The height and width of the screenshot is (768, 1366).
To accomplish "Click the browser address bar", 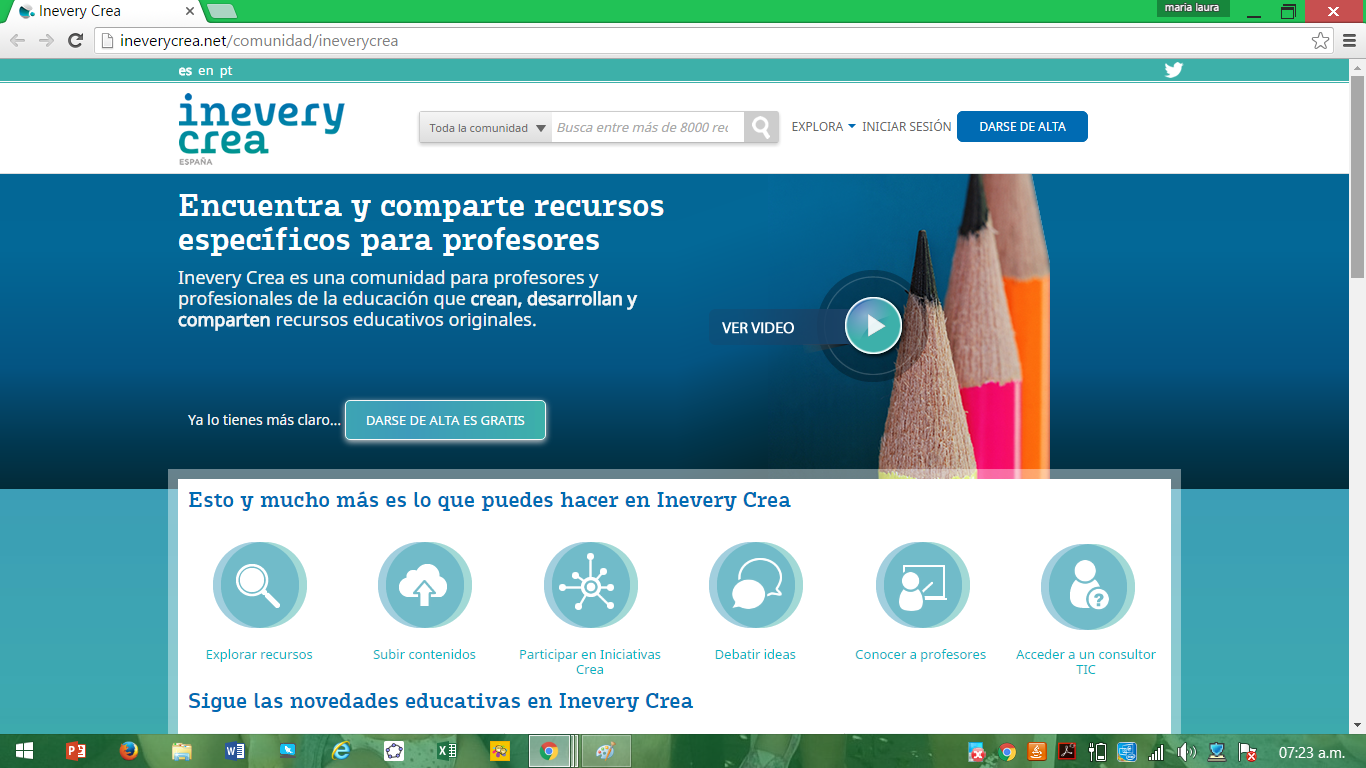I will (702, 41).
